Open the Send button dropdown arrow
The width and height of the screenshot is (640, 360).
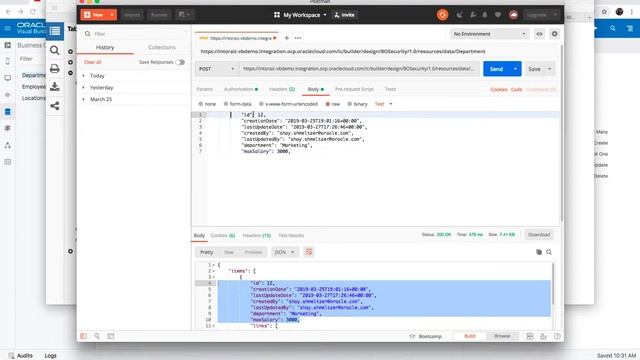tap(516, 69)
